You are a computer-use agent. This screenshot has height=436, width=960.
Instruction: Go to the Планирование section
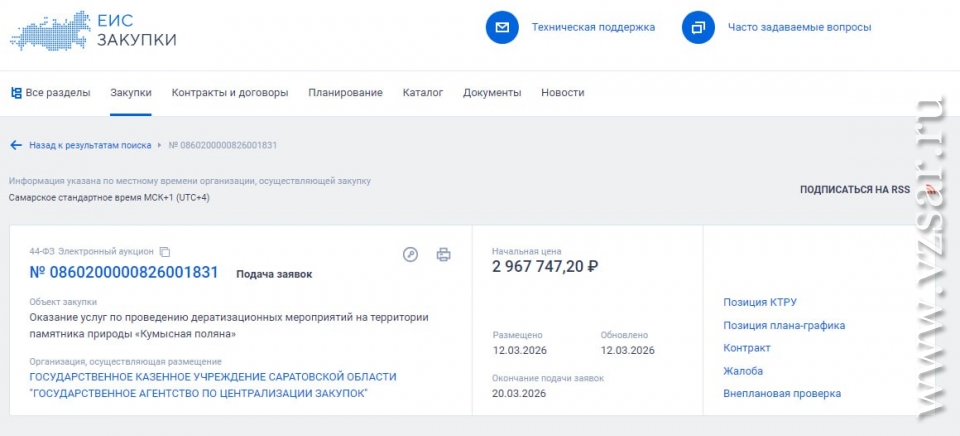[345, 93]
